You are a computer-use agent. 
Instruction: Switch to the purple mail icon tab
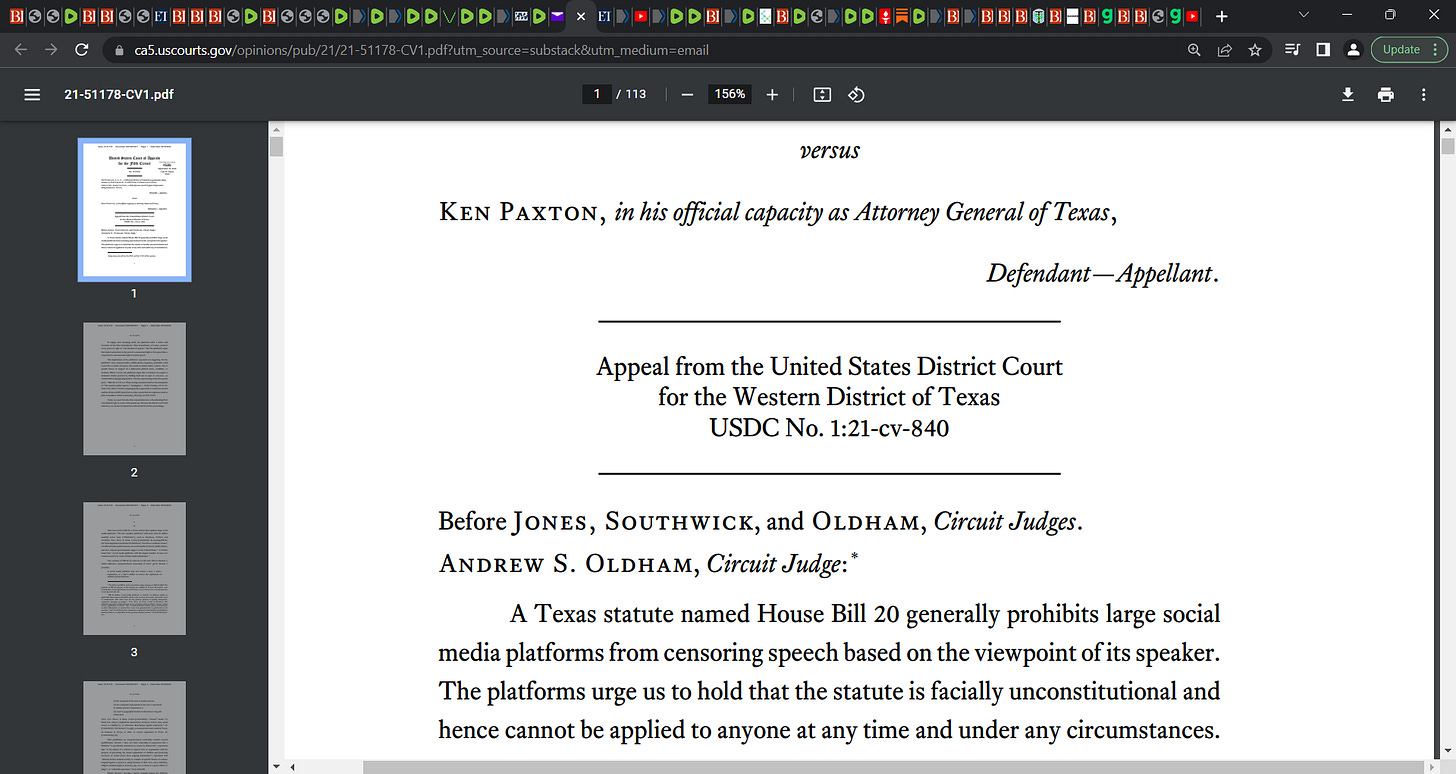coord(557,17)
